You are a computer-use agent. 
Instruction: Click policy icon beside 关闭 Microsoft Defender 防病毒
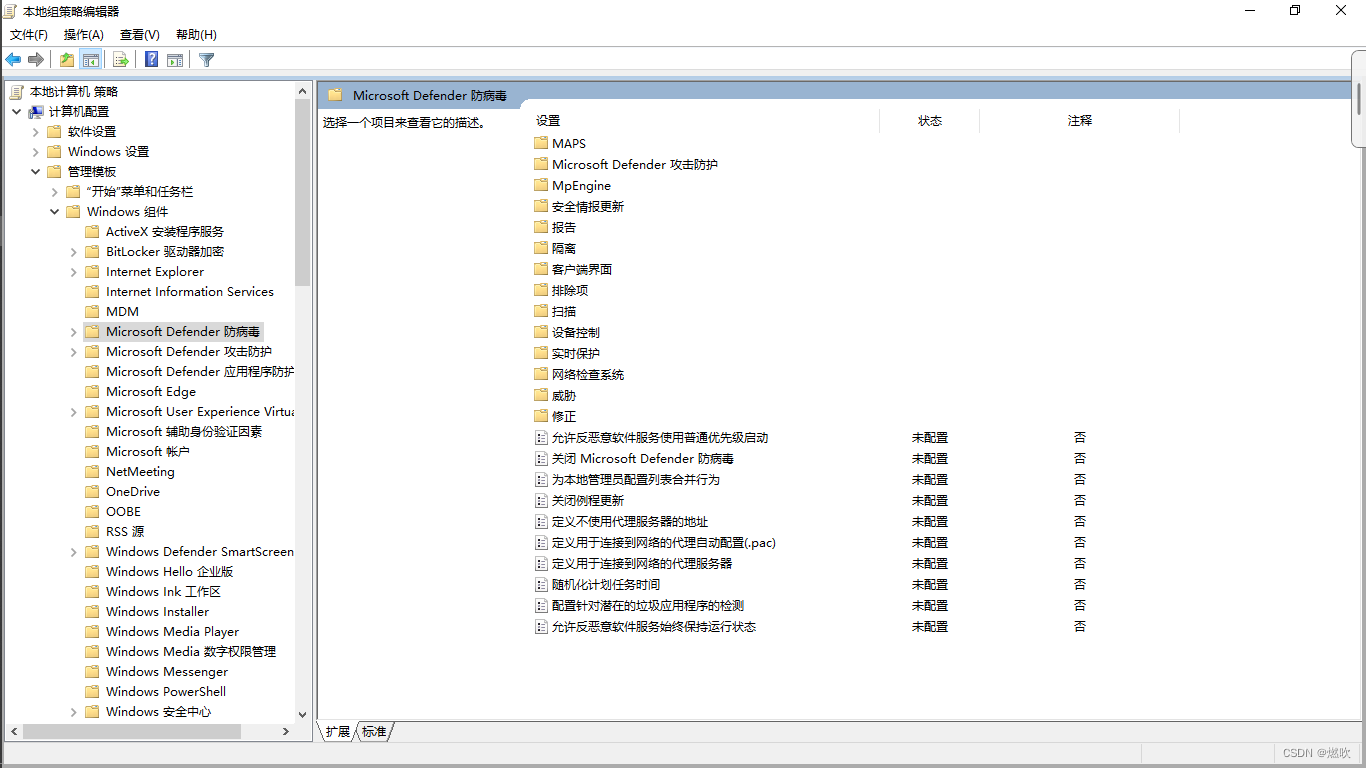541,458
